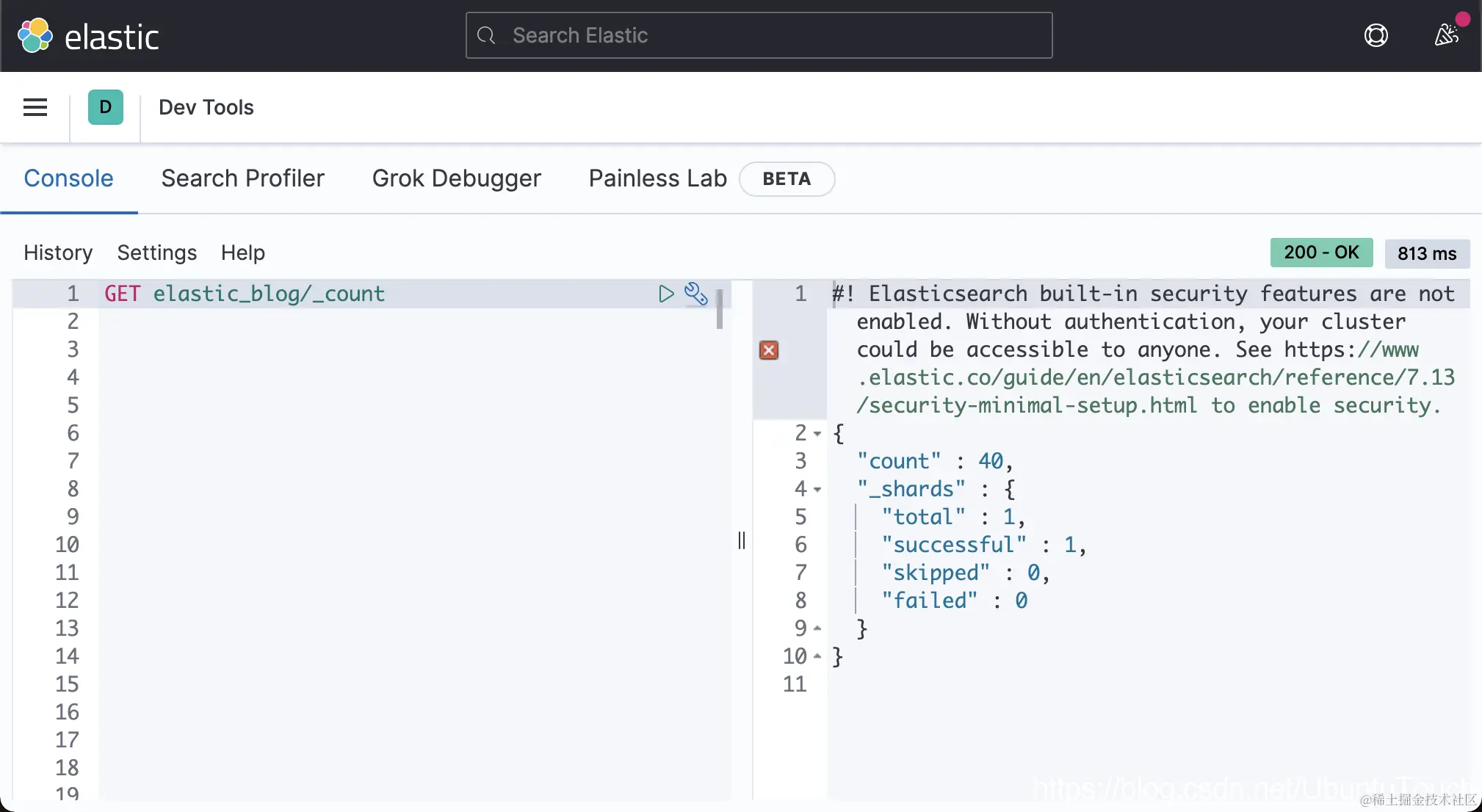Image resolution: width=1482 pixels, height=812 pixels.
Task: Open the help lifebuoy icon
Action: 1376,35
